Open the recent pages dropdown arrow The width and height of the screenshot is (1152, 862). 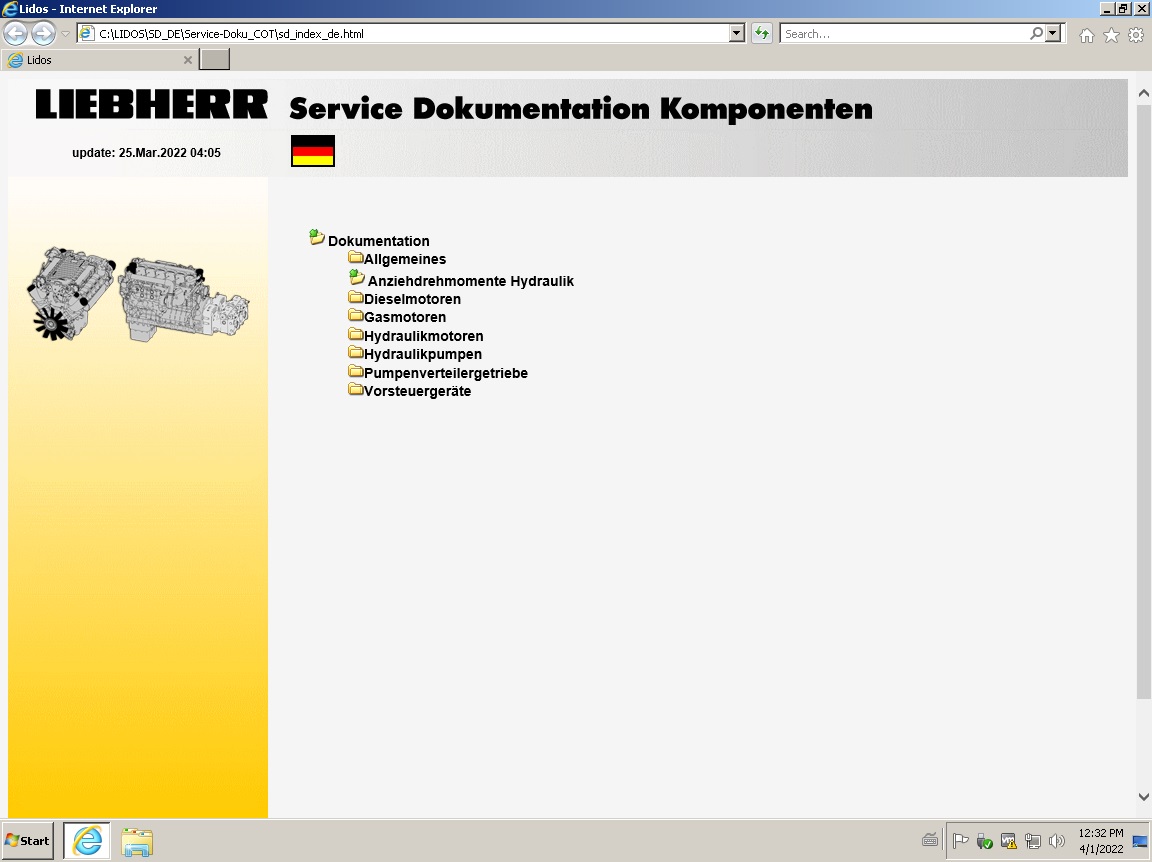[65, 34]
